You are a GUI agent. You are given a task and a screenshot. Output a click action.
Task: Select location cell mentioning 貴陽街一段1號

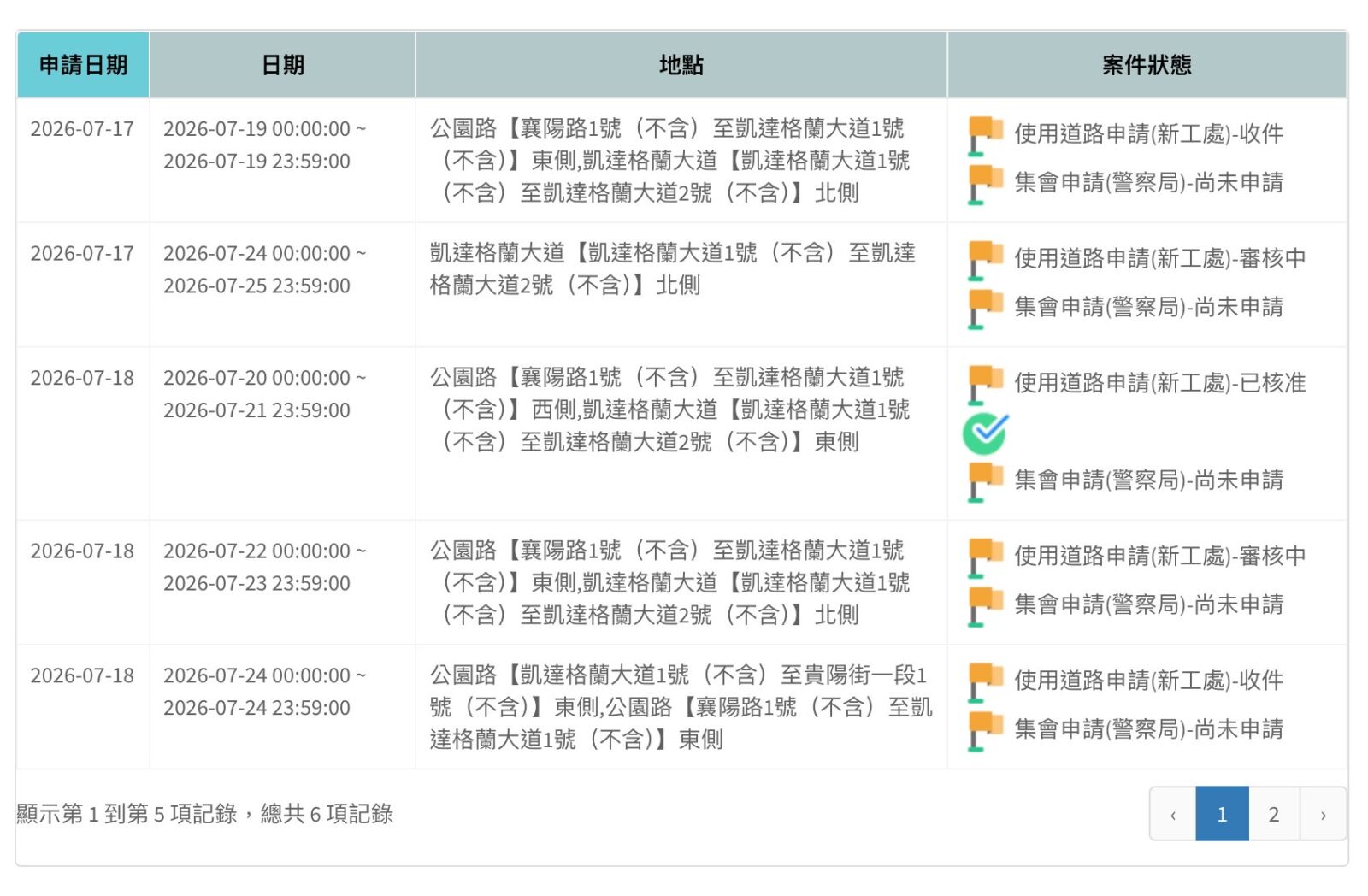pos(681,708)
